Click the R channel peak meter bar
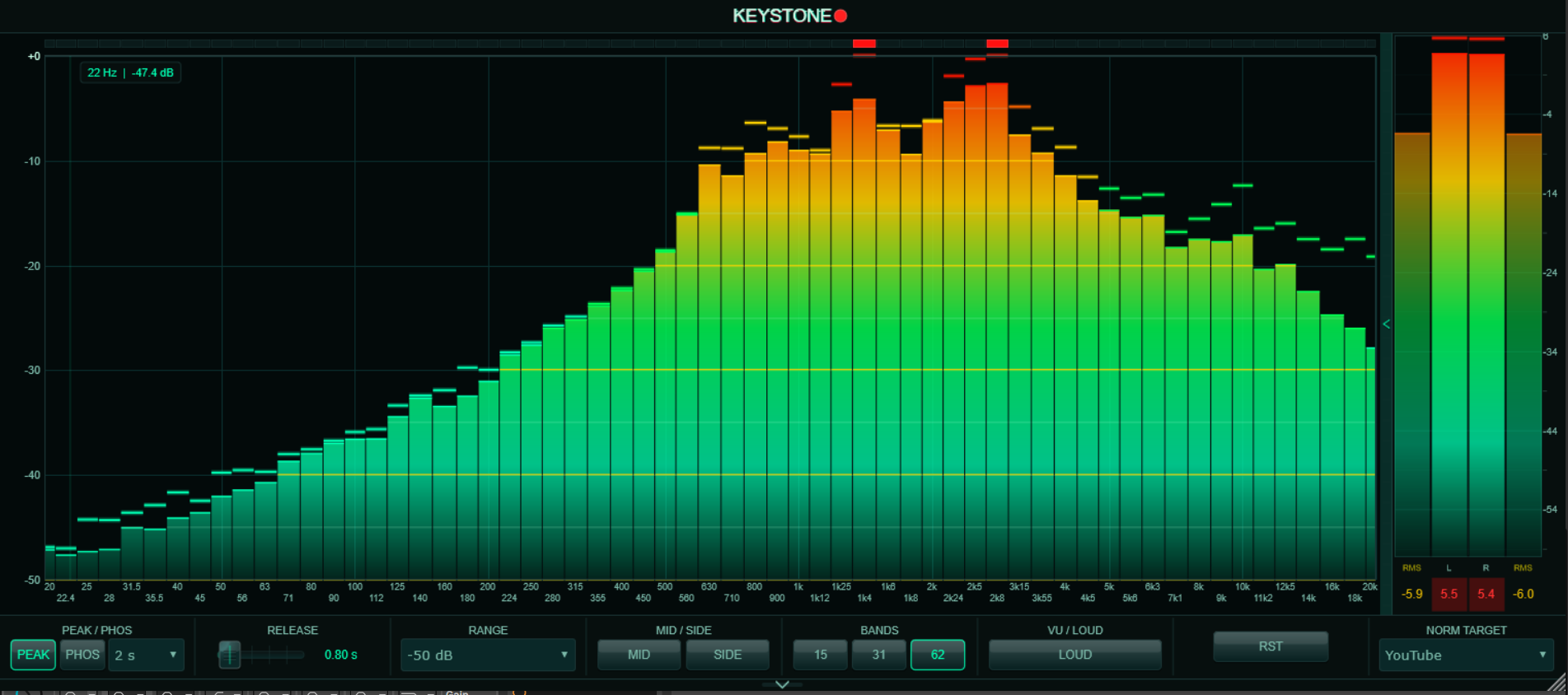 (x=1486, y=303)
